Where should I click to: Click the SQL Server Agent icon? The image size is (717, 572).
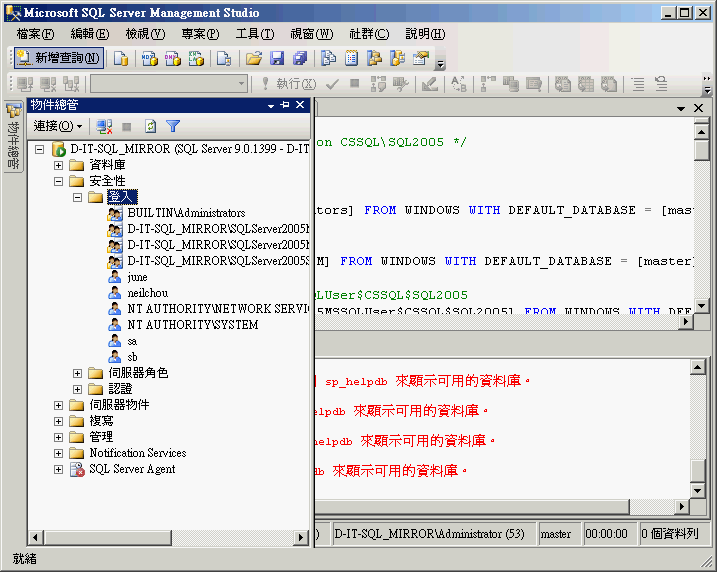[x=77, y=469]
